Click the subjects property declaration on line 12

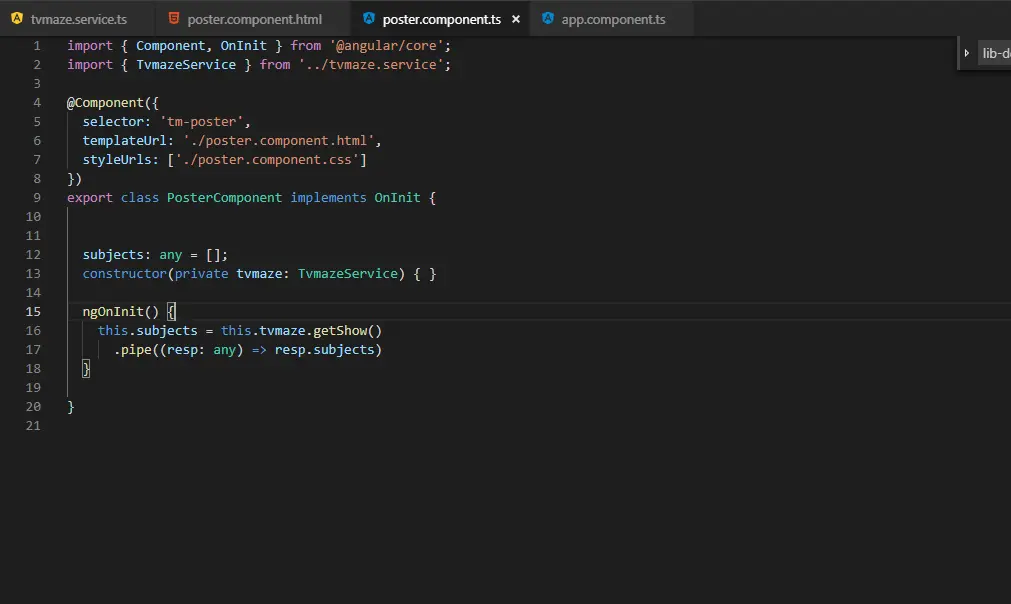pyautogui.click(x=113, y=255)
